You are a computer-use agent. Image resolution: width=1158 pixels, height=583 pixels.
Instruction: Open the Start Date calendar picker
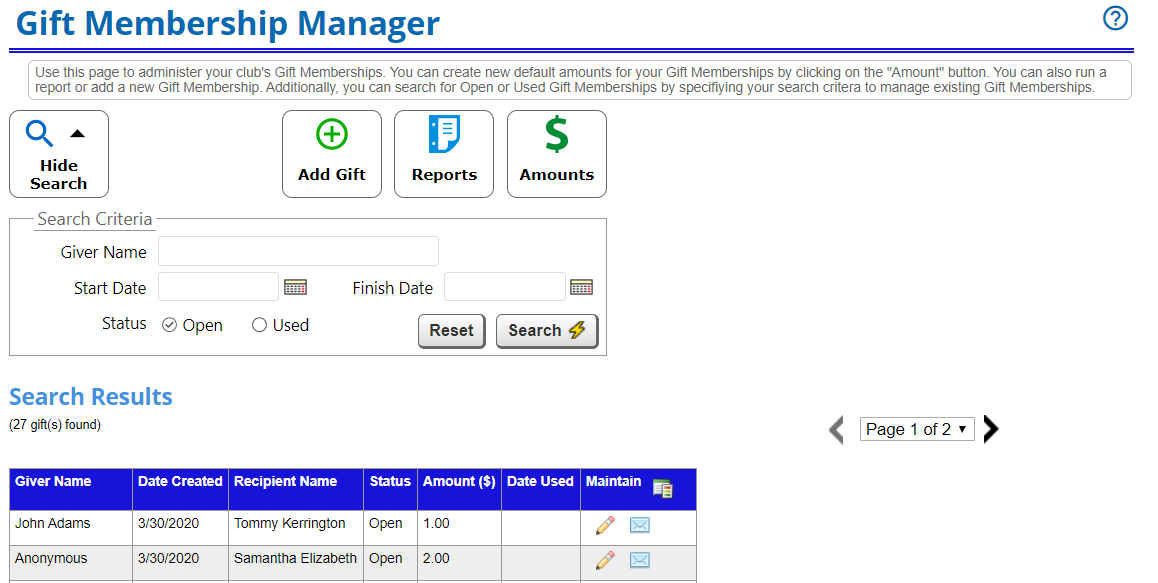295,288
